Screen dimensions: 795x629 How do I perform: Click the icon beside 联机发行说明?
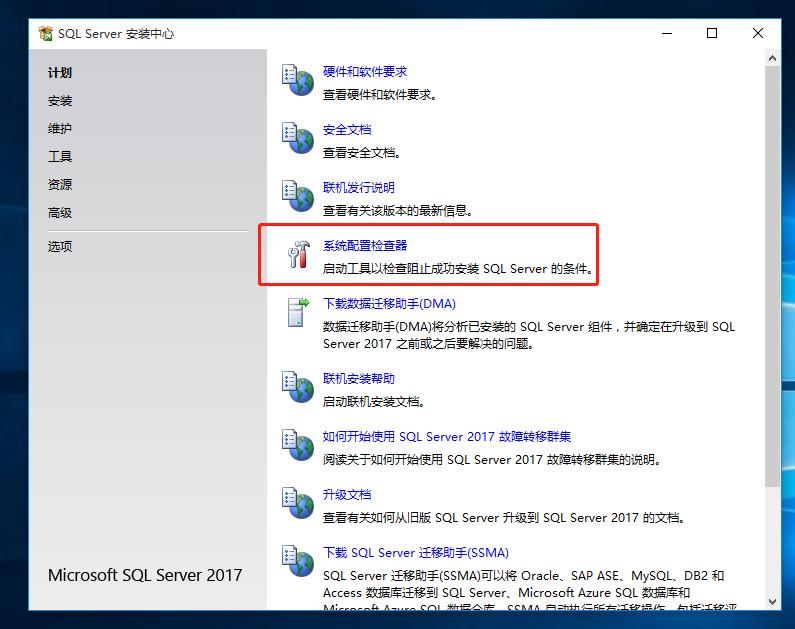(298, 196)
